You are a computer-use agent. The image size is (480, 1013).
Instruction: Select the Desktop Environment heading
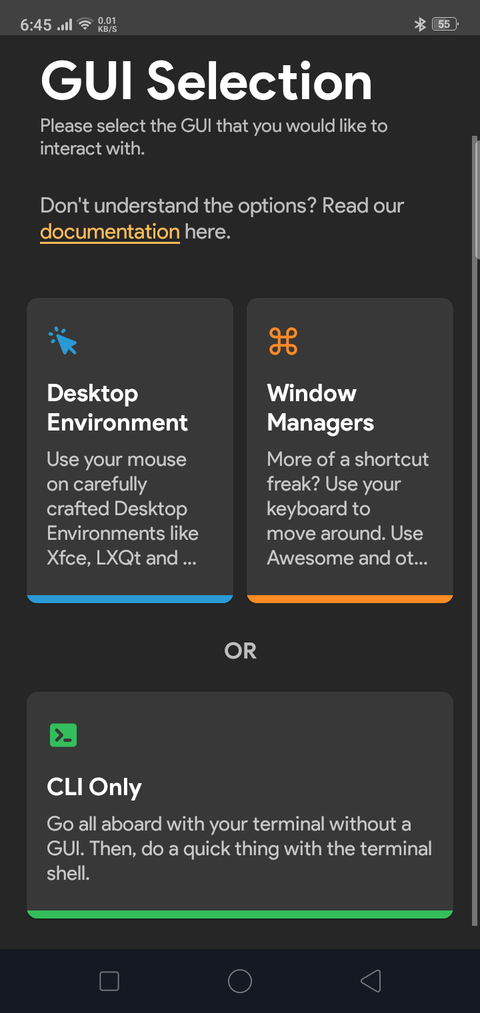pyautogui.click(x=118, y=408)
